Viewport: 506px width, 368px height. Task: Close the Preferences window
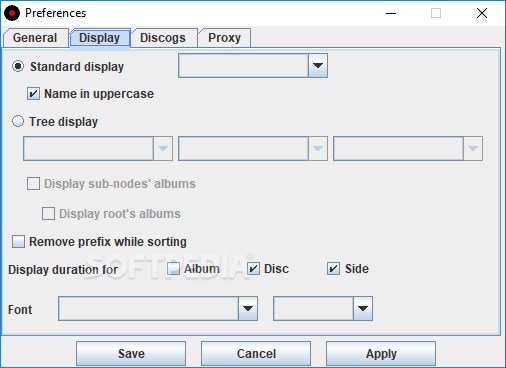pyautogui.click(x=482, y=13)
